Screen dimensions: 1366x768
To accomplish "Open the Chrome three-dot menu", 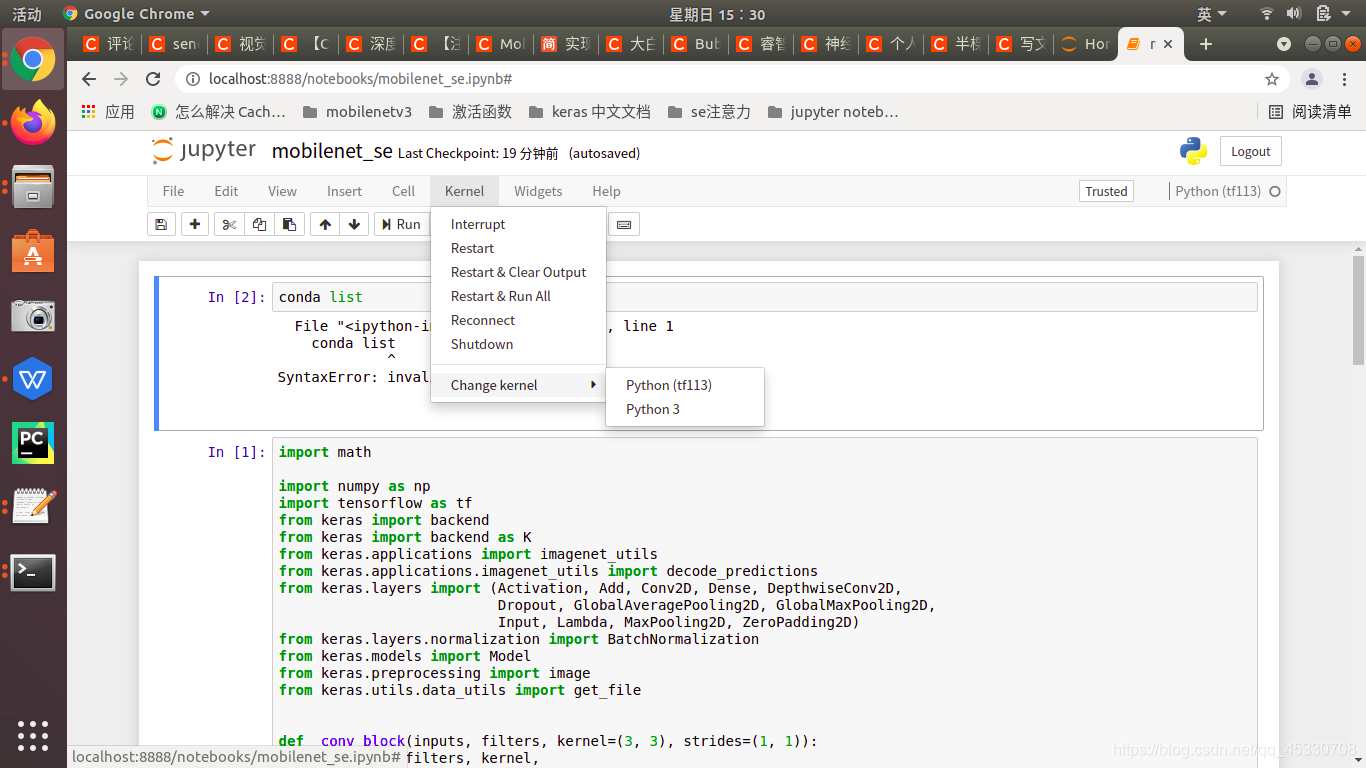I will (1344, 79).
